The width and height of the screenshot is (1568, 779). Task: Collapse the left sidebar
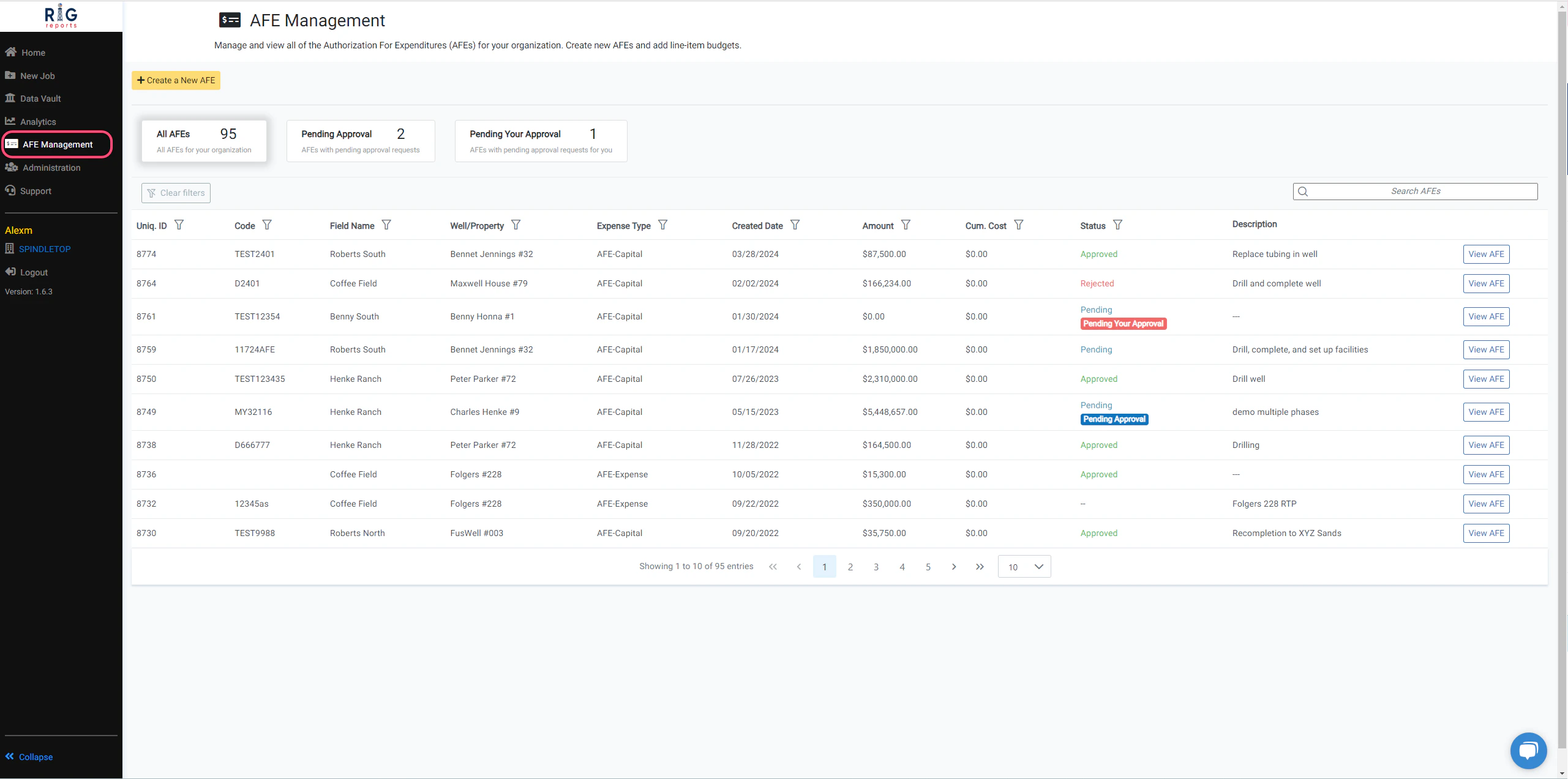tap(29, 756)
